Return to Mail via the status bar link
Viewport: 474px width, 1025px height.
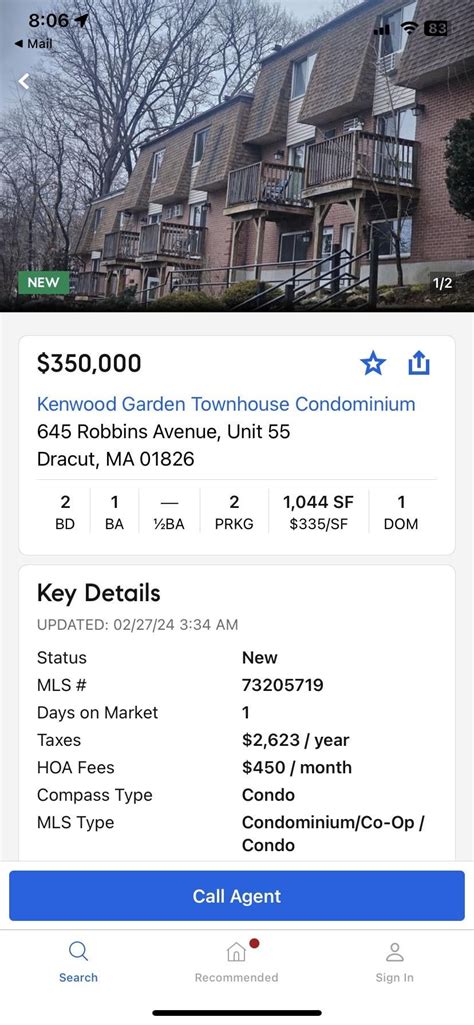tap(33, 44)
